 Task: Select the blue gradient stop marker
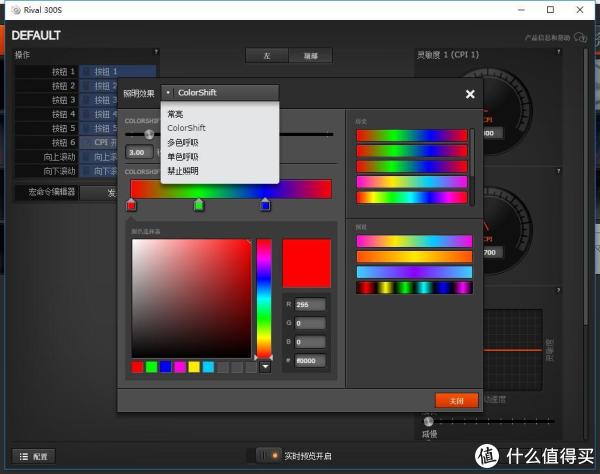click(x=265, y=205)
